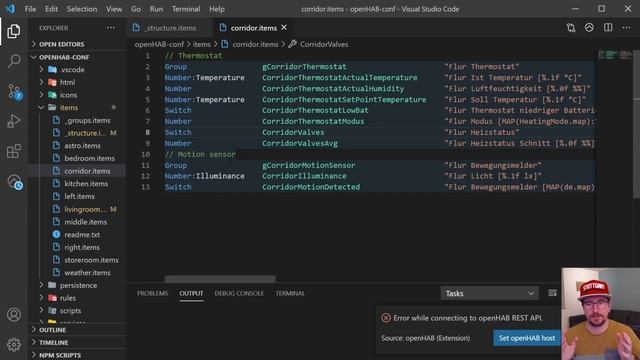The image size is (640, 360).
Task: Click the Set openHAB host button
Action: click(x=527, y=338)
